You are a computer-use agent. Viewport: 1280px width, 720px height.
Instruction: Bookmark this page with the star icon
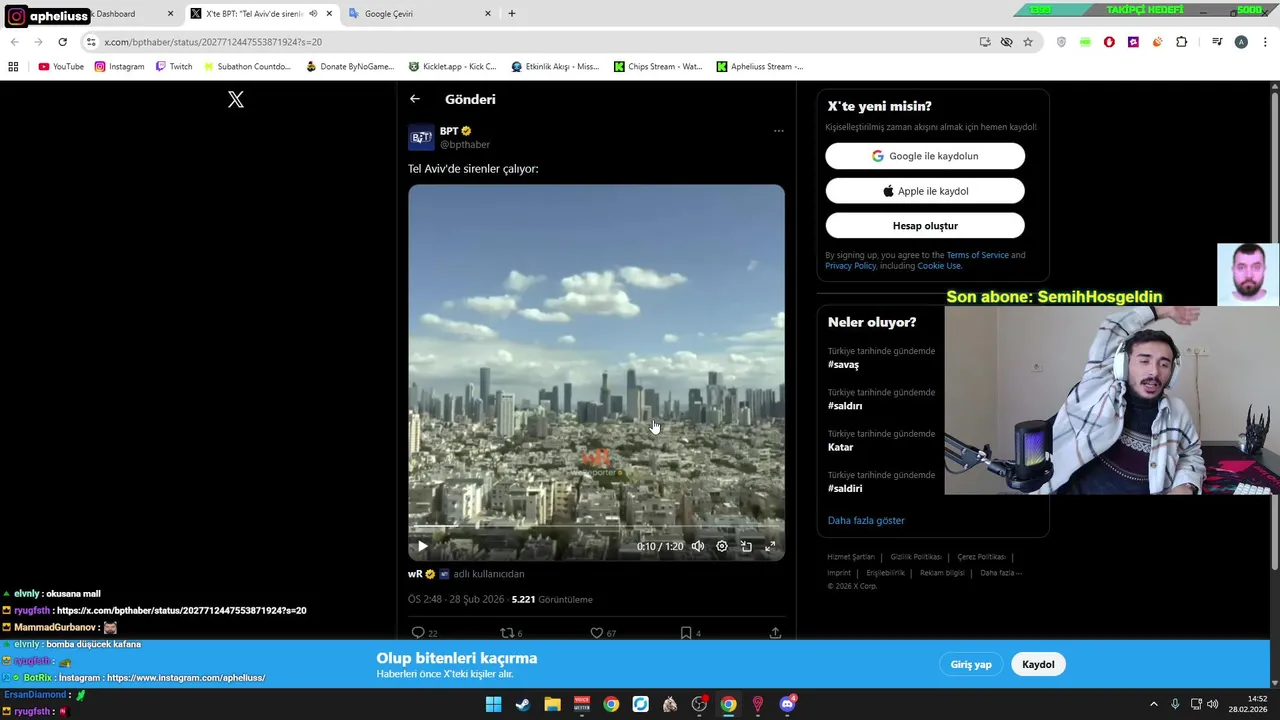tap(1028, 42)
